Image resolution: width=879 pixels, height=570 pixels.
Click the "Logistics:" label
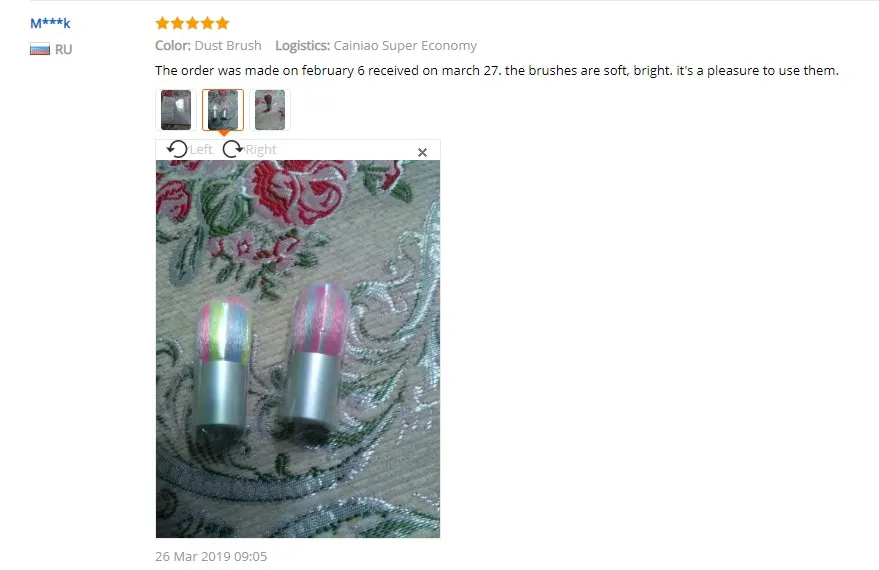(302, 46)
